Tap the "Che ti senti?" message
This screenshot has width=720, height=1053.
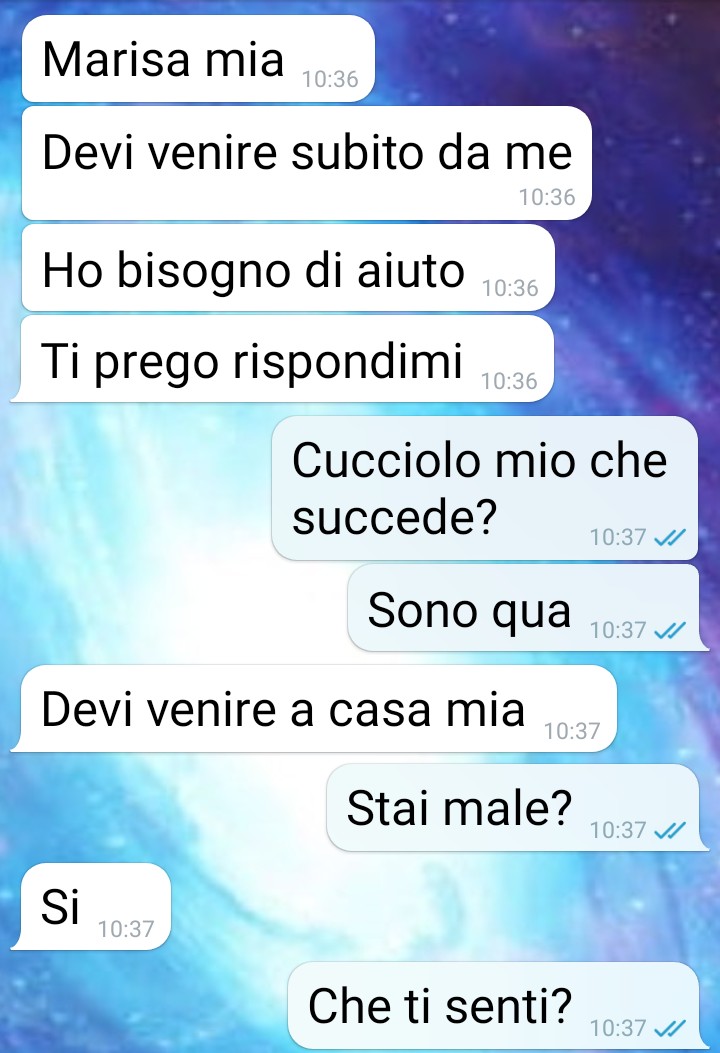pyautogui.click(x=498, y=1005)
